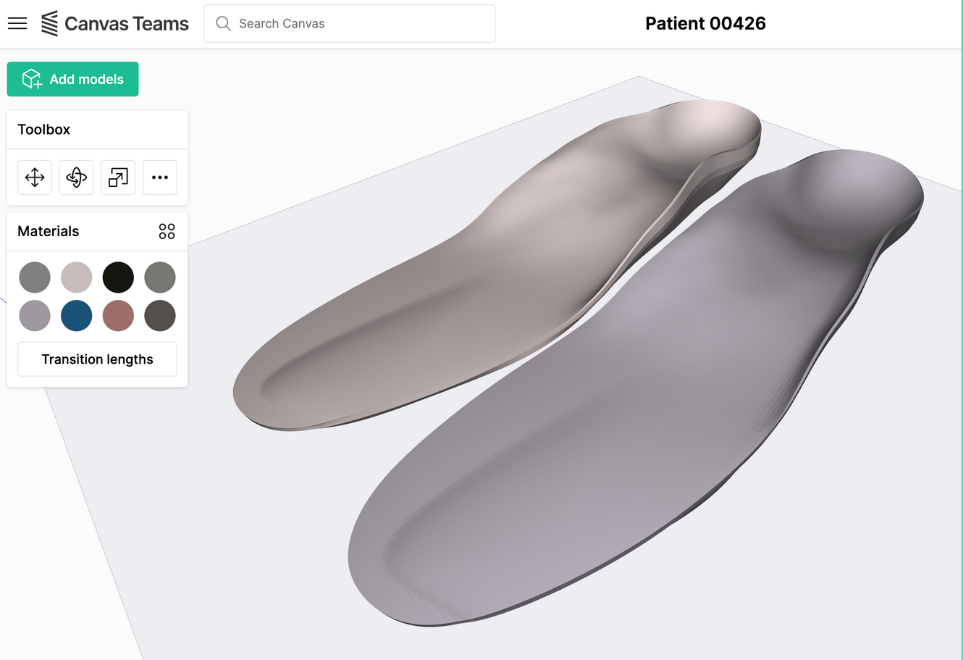Click the Add models button
Viewport: 963px width, 660px height.
click(73, 79)
